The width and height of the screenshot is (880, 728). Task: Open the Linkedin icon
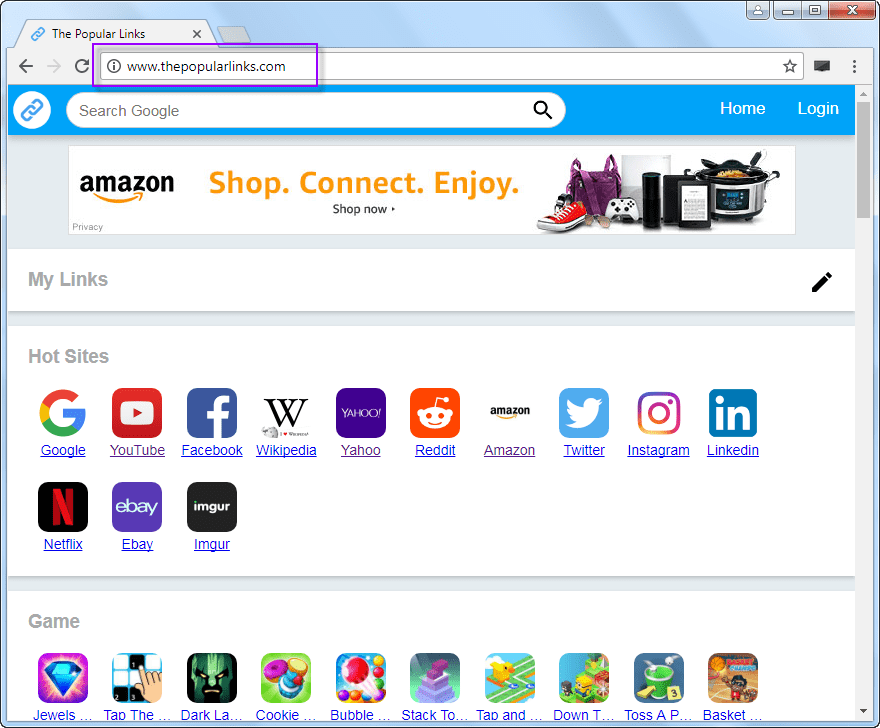tap(733, 413)
